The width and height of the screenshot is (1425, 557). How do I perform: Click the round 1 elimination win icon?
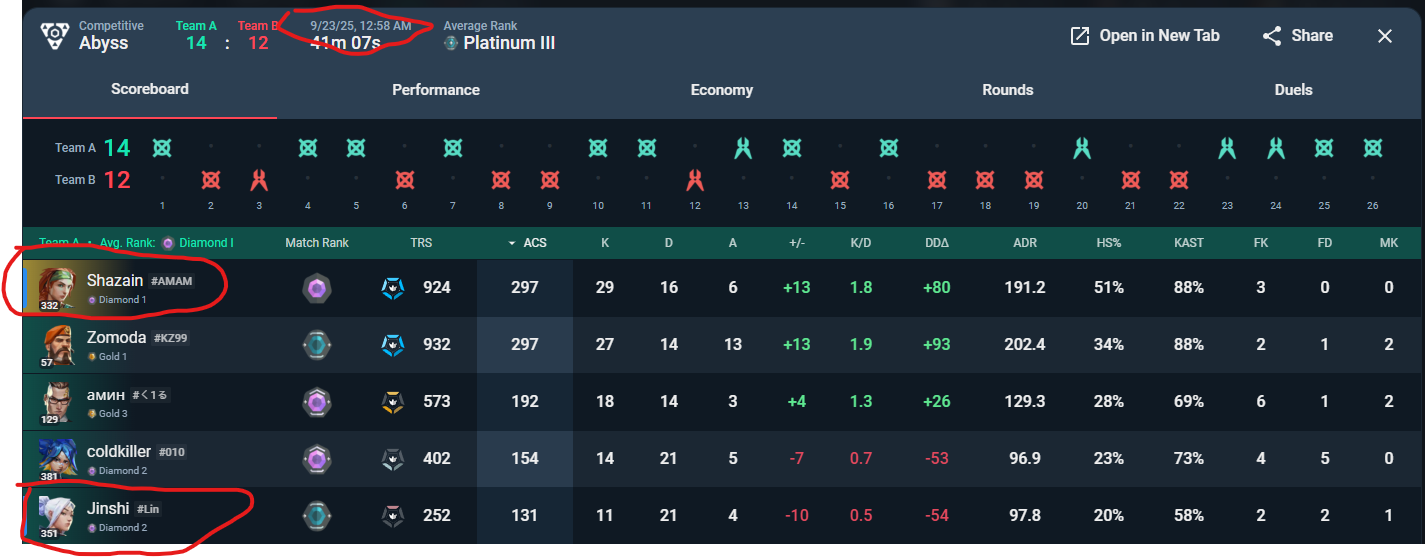(x=162, y=148)
